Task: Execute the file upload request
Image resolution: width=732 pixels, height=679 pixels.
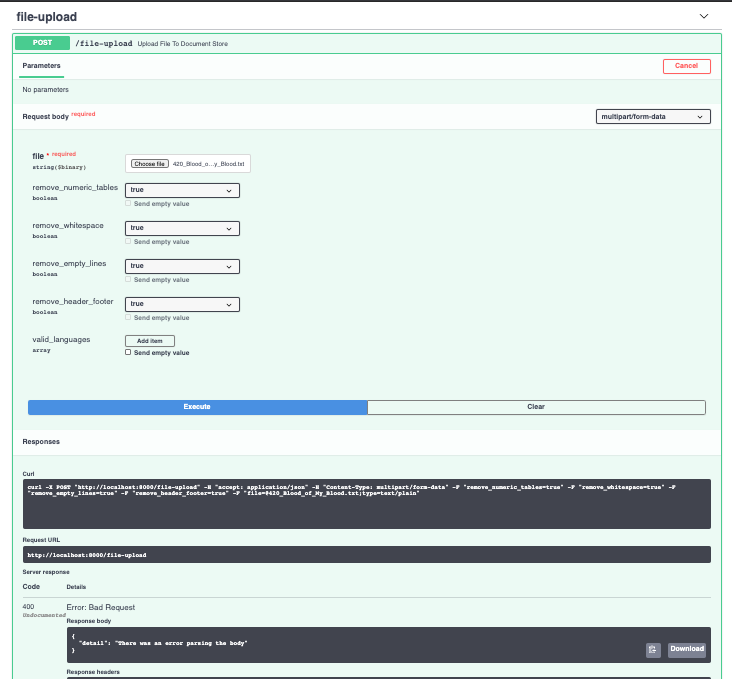Action: 197,407
